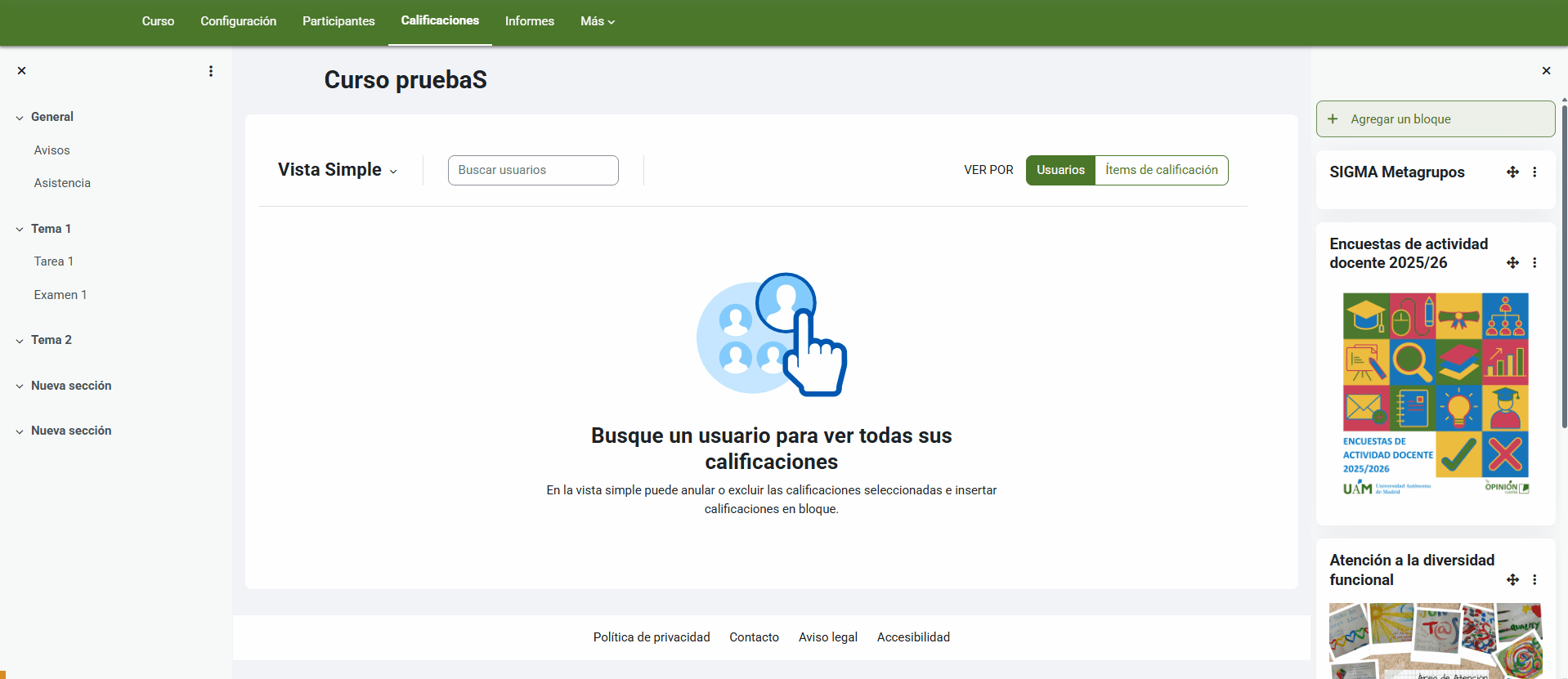This screenshot has width=1568, height=679.
Task: View by Usuarios toggle
Action: tap(1060, 170)
